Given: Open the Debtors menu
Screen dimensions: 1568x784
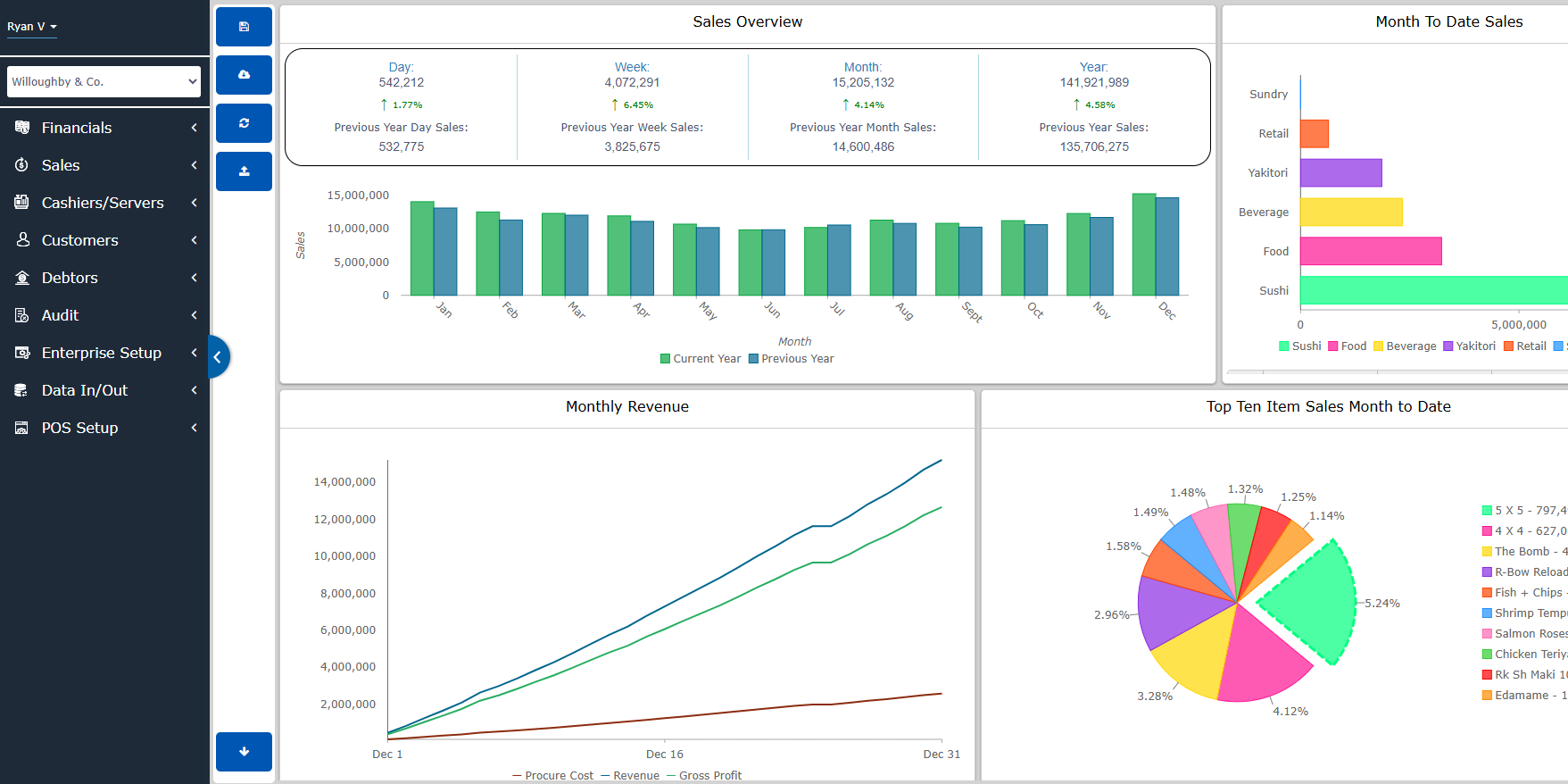Looking at the screenshot, I should pos(104,278).
